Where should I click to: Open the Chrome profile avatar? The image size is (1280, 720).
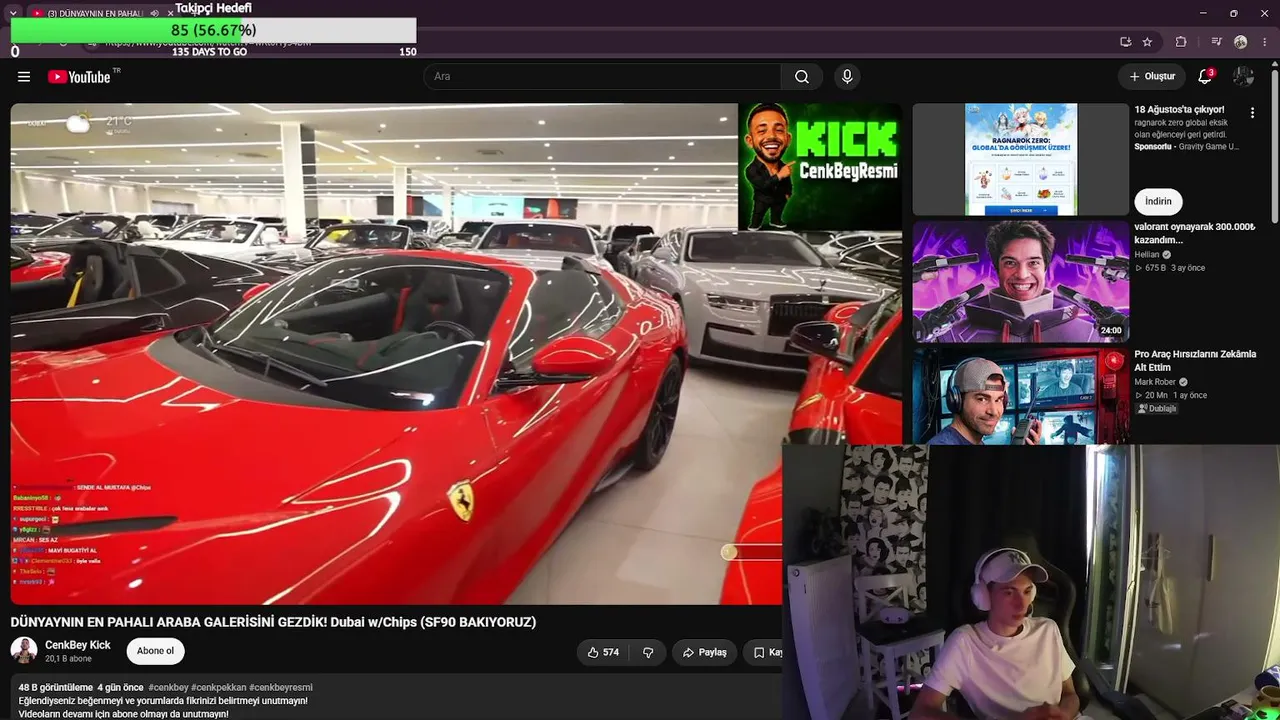coord(1241,42)
